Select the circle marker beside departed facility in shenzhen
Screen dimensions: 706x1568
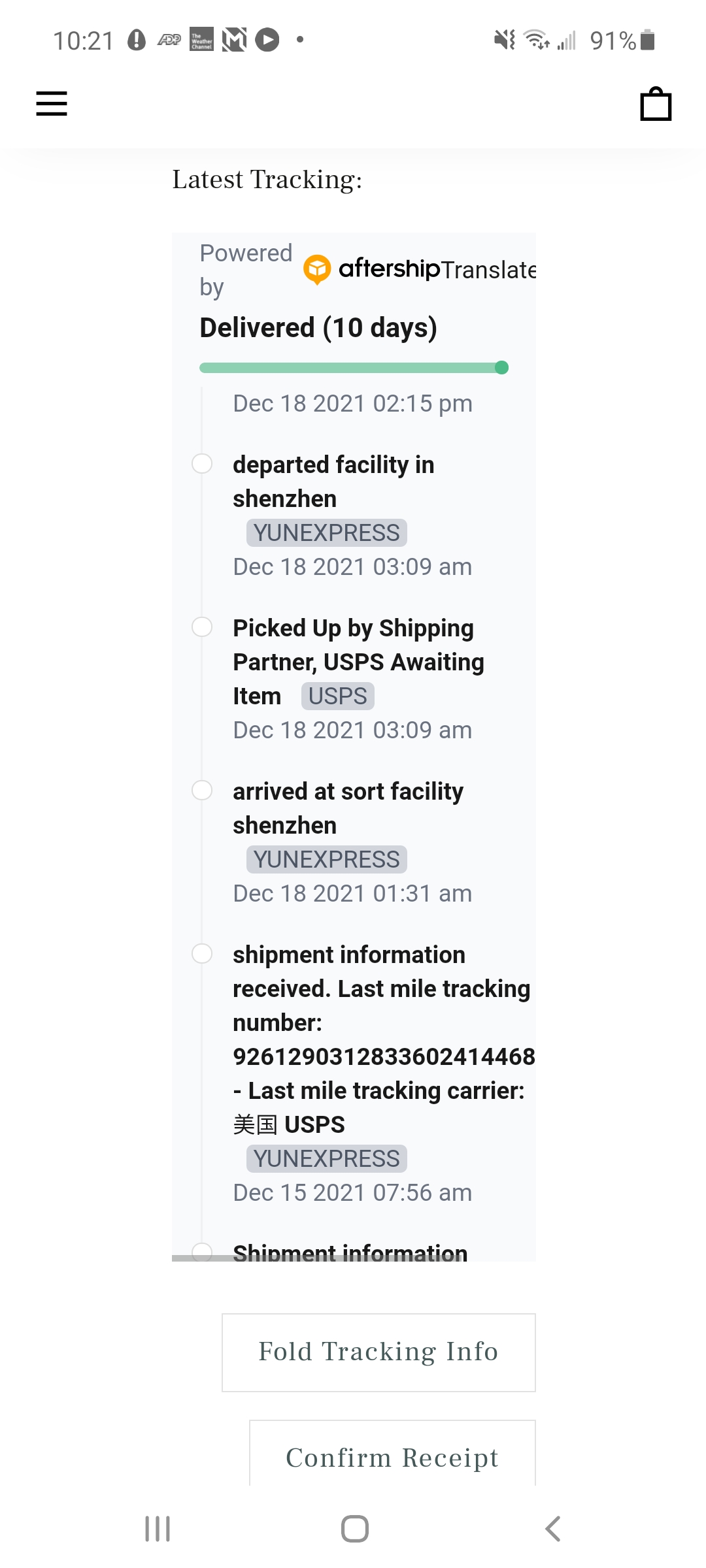[202, 464]
